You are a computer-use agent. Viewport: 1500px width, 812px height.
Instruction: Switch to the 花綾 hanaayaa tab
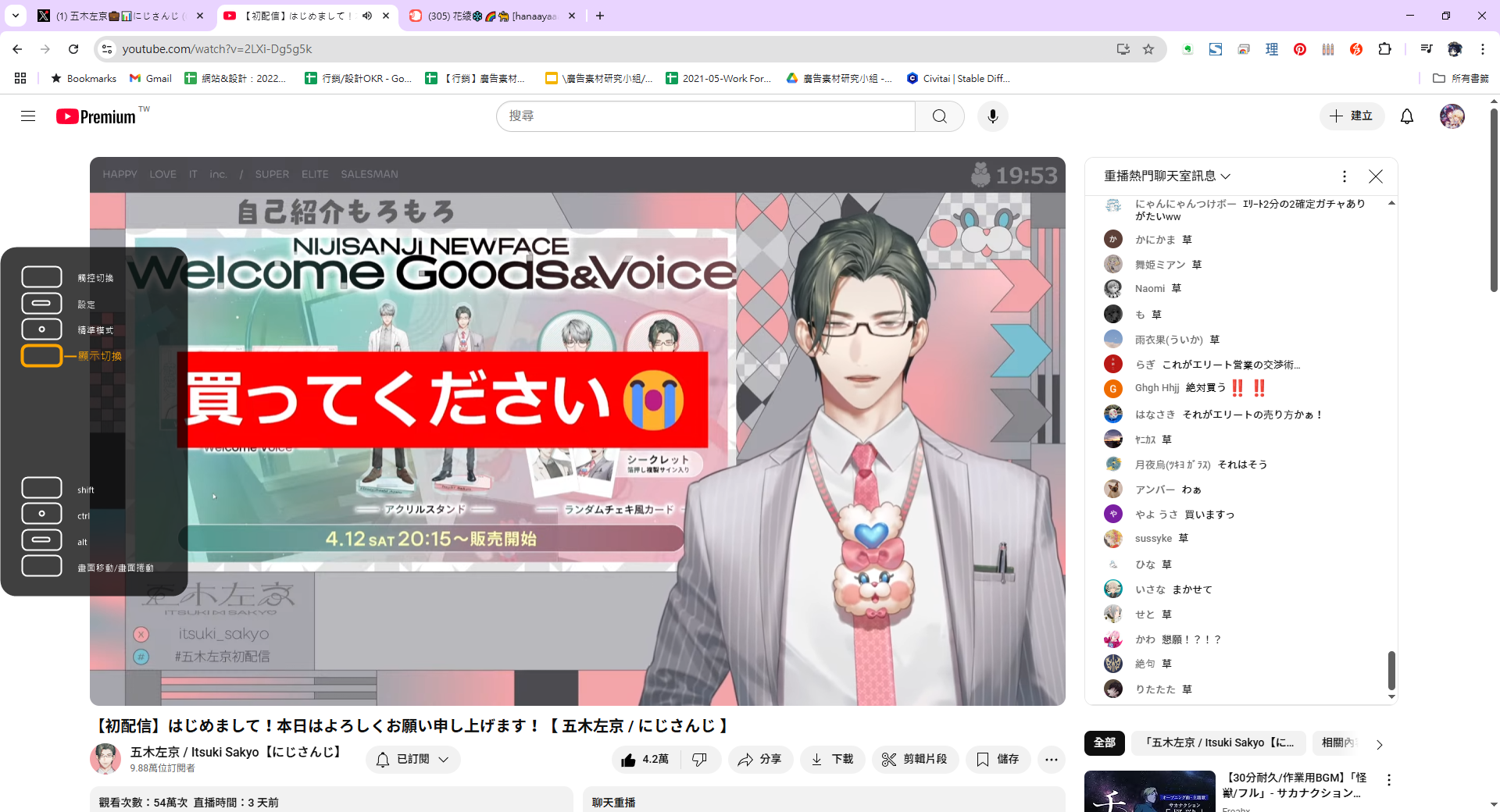click(x=492, y=16)
